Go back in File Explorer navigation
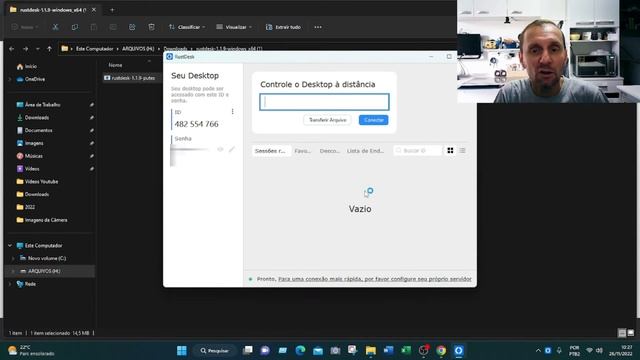640x360 pixels. (x=12, y=49)
